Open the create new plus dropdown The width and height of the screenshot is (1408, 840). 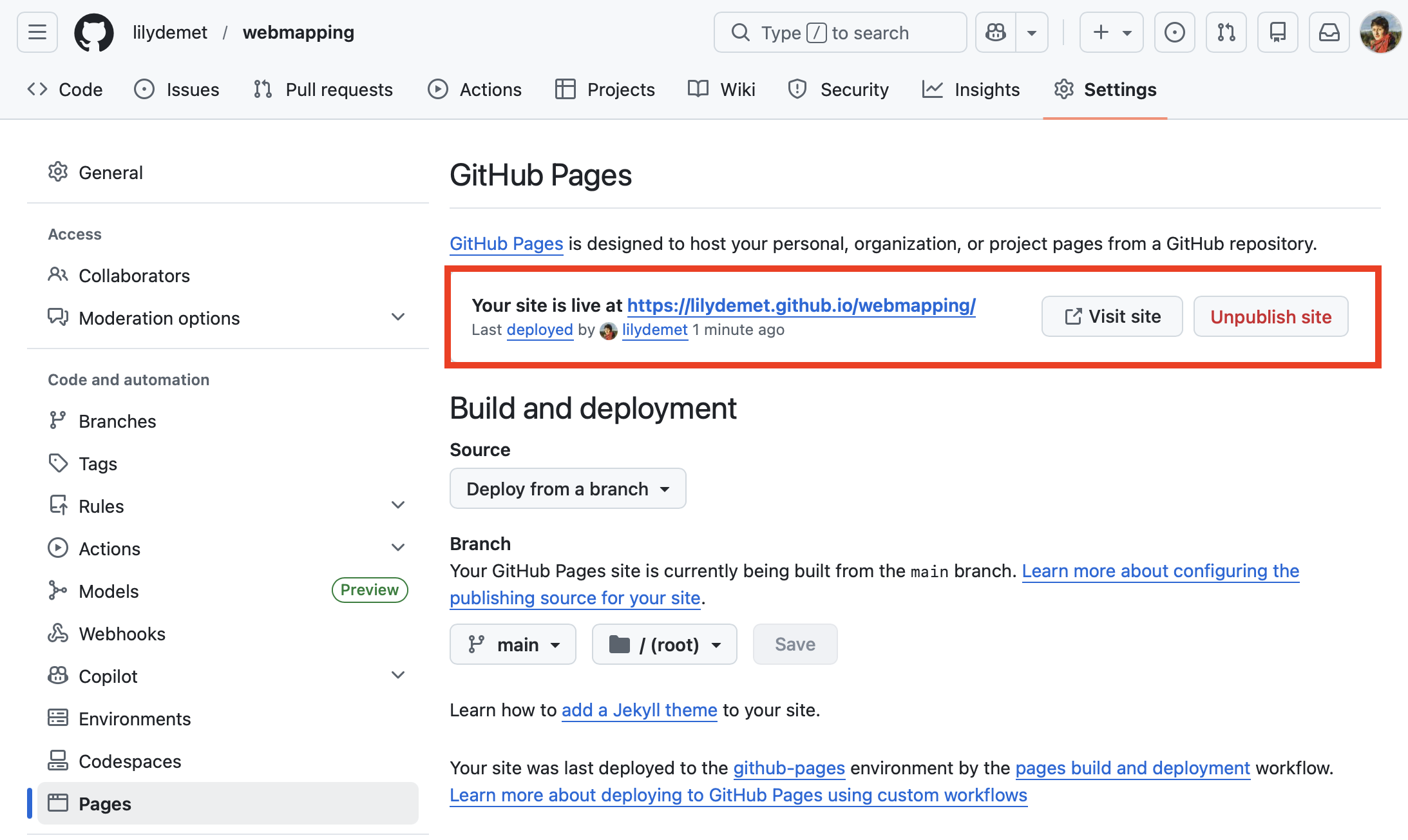click(1111, 32)
